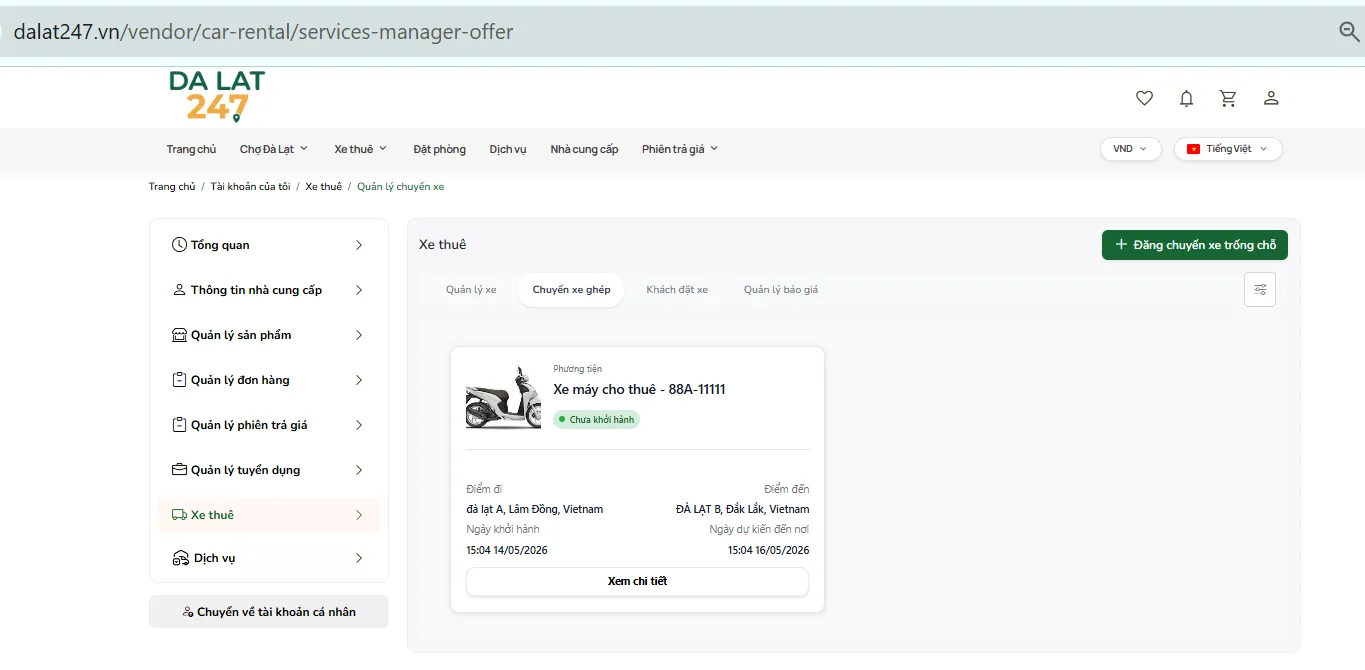Open the shopping cart icon

click(1228, 98)
